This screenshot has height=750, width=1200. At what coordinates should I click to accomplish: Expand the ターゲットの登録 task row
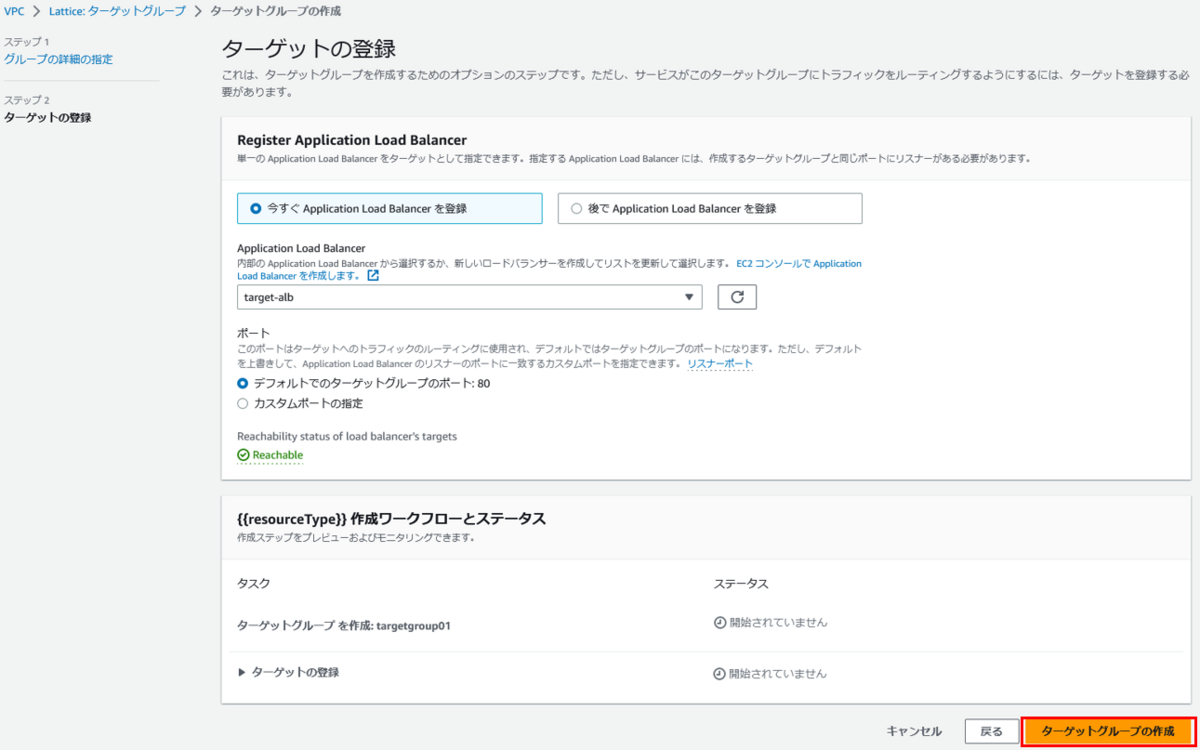[x=242, y=672]
